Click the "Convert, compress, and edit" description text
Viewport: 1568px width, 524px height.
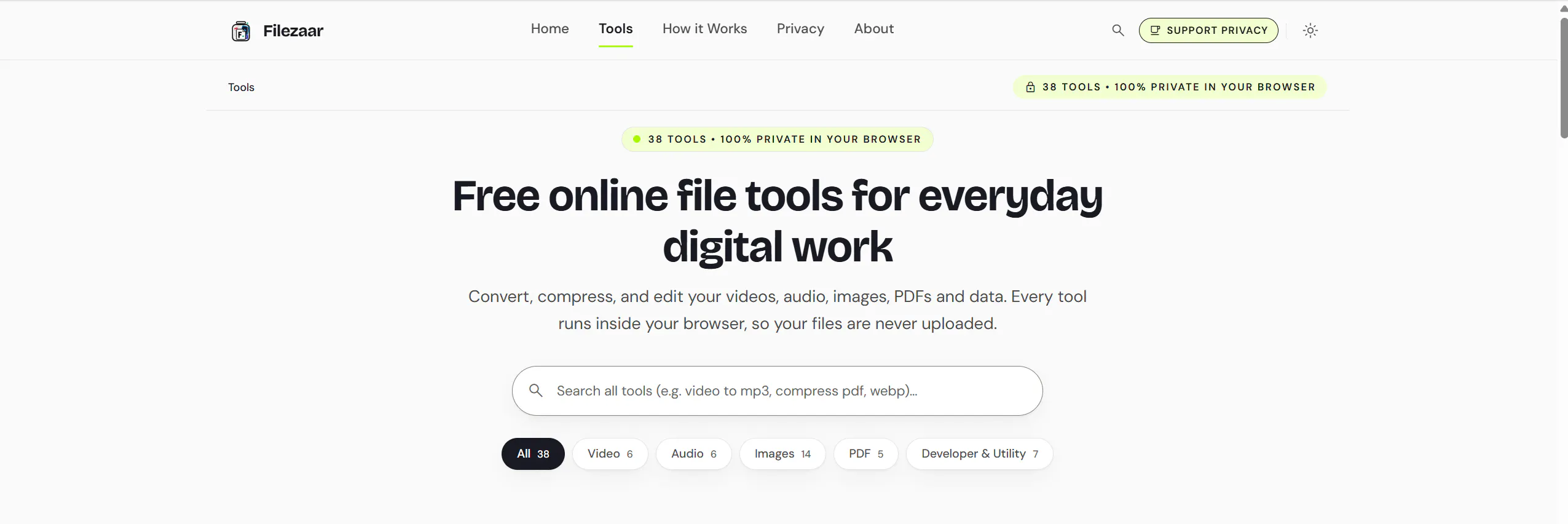pos(778,310)
